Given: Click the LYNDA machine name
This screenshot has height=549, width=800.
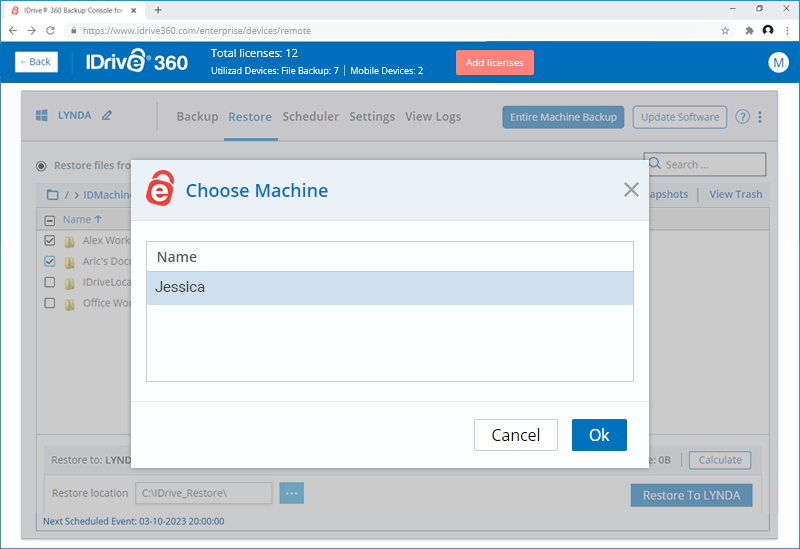Looking at the screenshot, I should [x=74, y=115].
